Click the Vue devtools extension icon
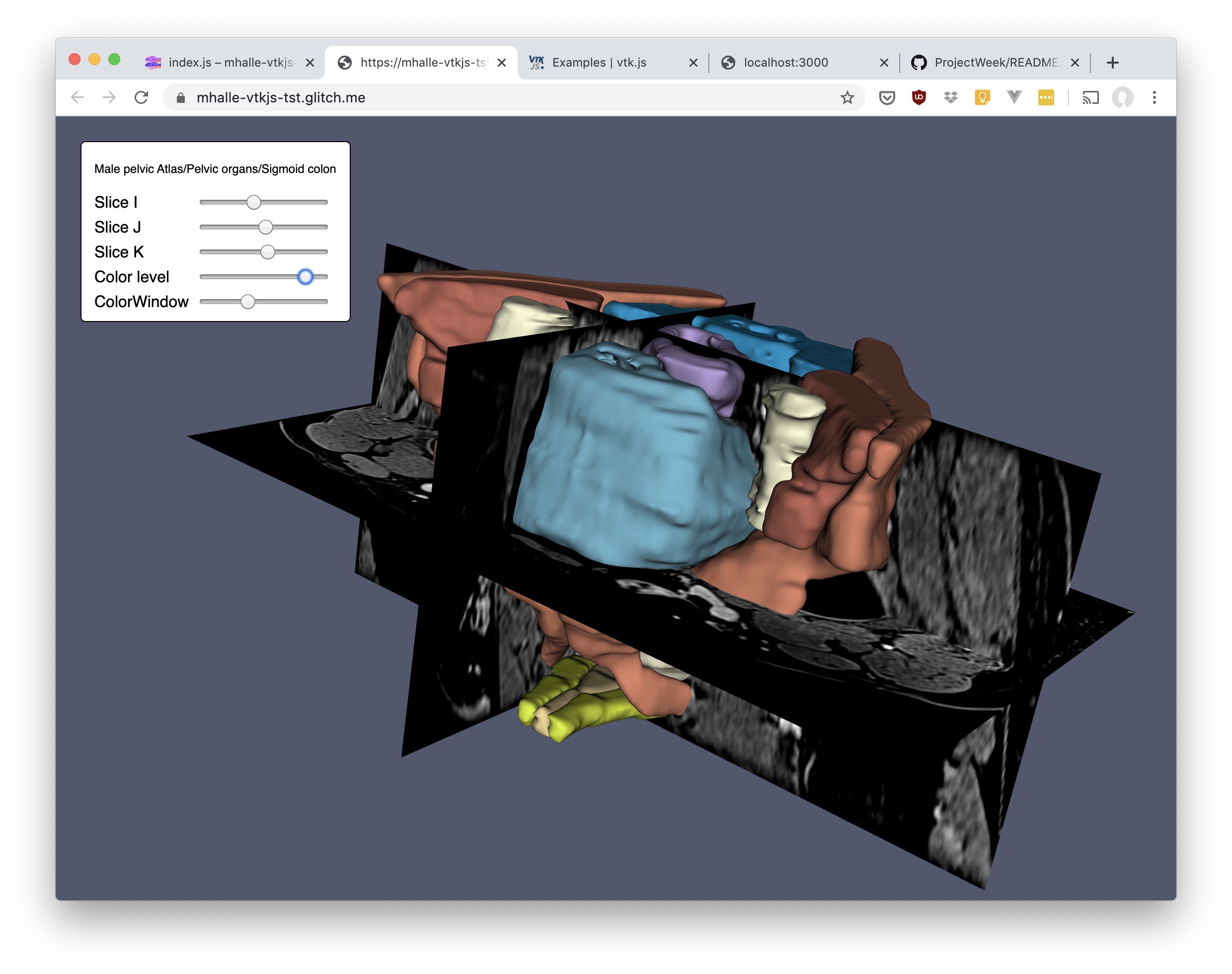 1013,97
